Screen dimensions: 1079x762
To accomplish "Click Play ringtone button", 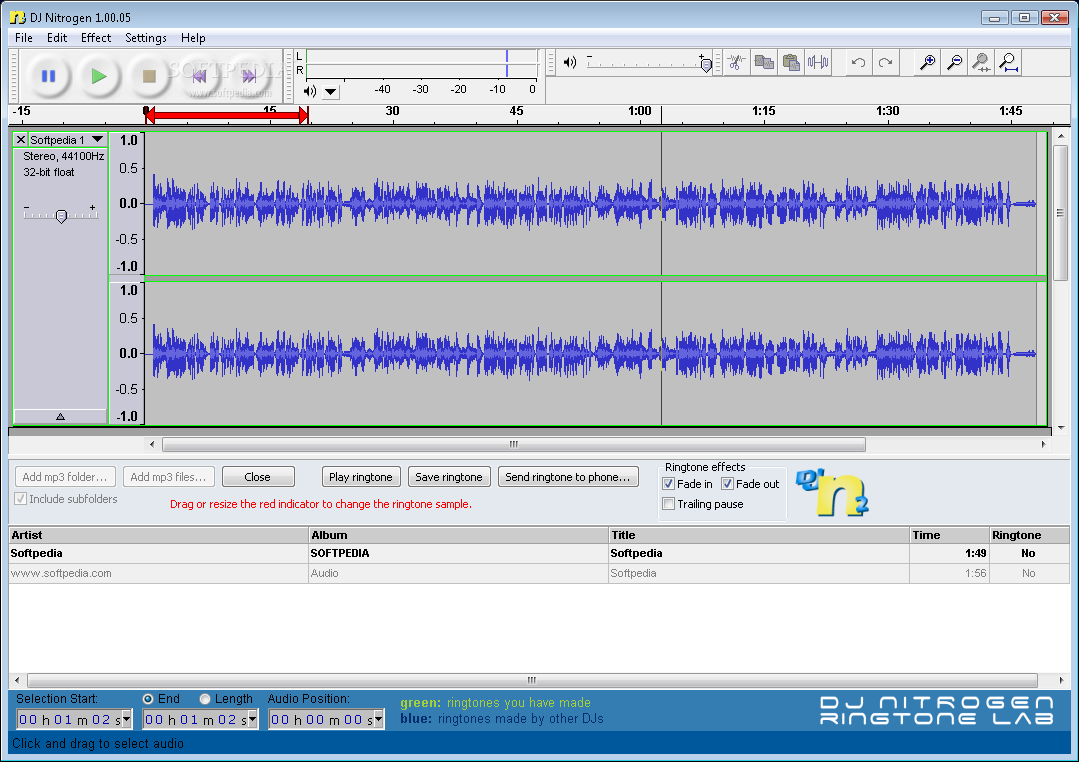I will [361, 477].
